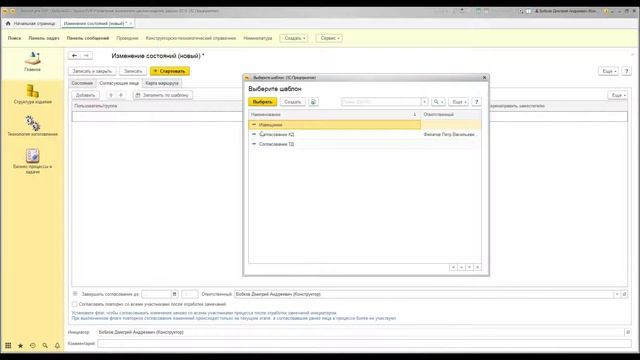Open Номенклатура in top panel
The width and height of the screenshot is (640, 360).
pos(258,38)
